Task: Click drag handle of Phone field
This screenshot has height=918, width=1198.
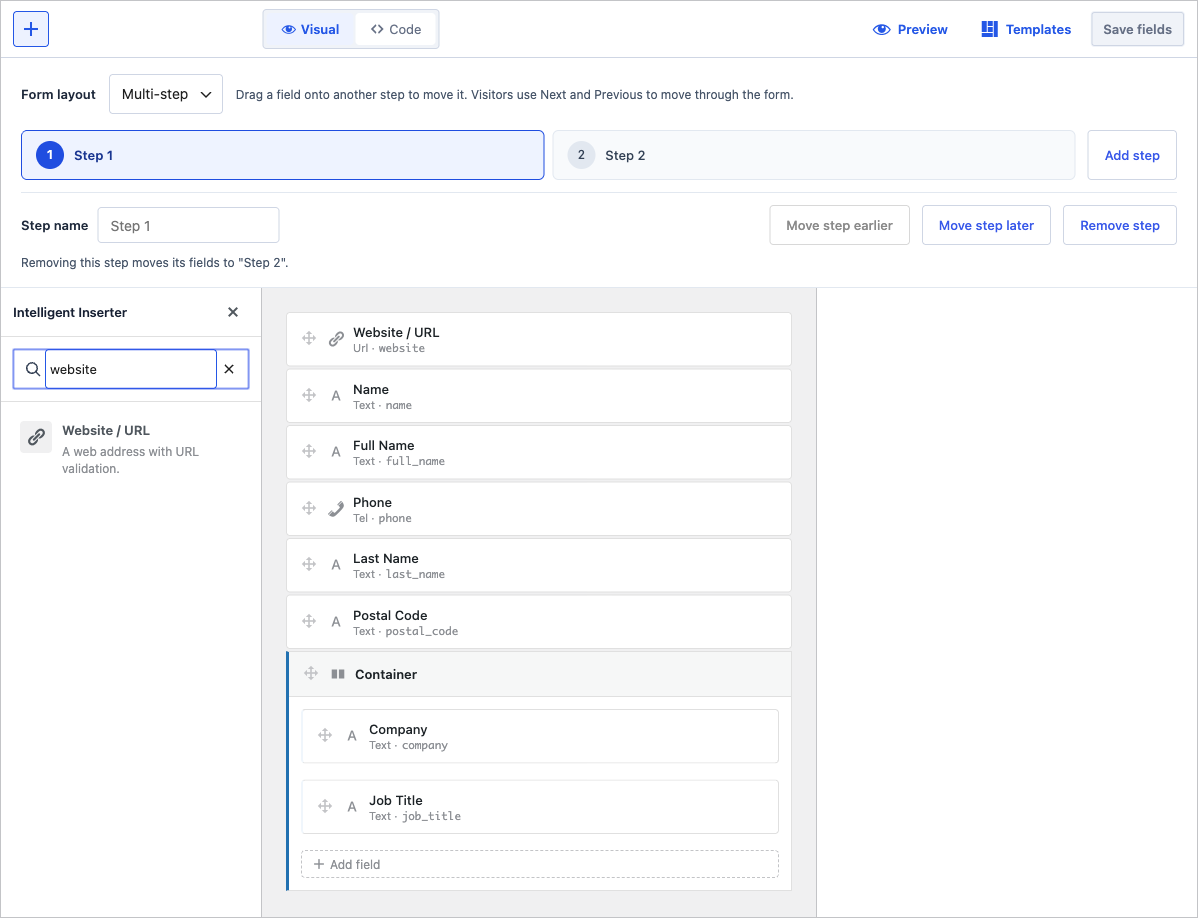Action: click(309, 509)
